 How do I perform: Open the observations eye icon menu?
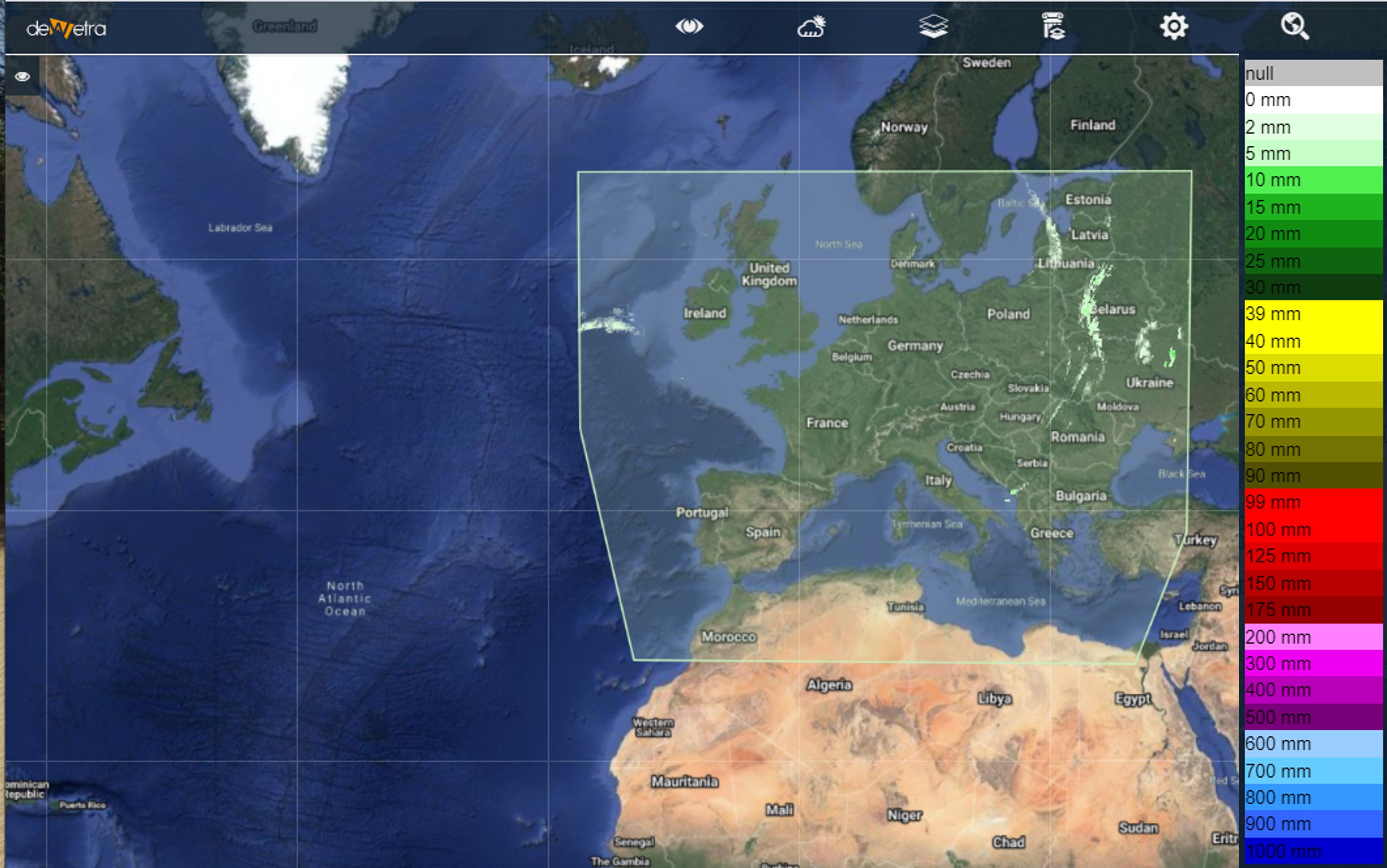click(689, 27)
